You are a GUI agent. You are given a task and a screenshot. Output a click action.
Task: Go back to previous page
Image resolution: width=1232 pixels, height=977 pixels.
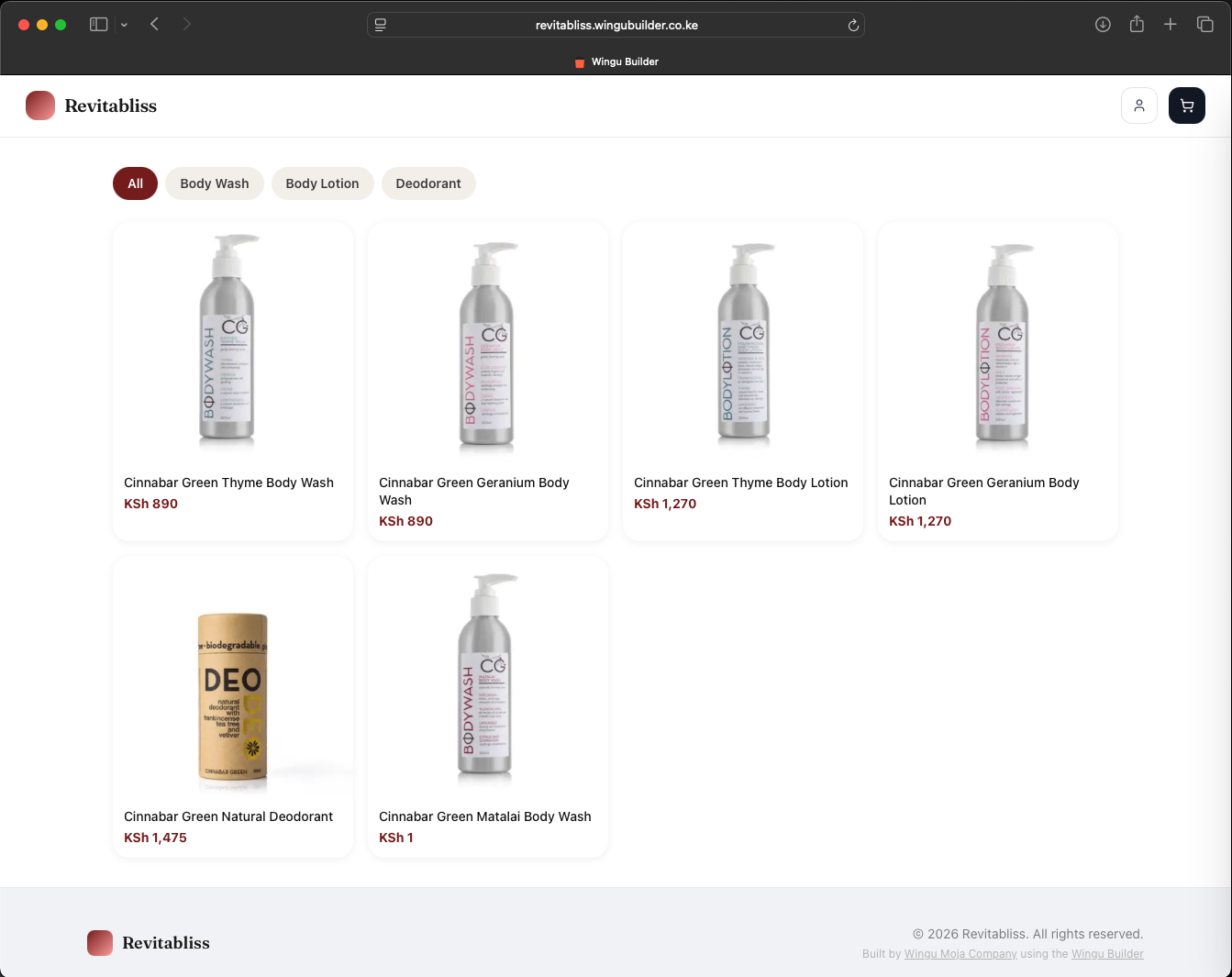point(154,24)
